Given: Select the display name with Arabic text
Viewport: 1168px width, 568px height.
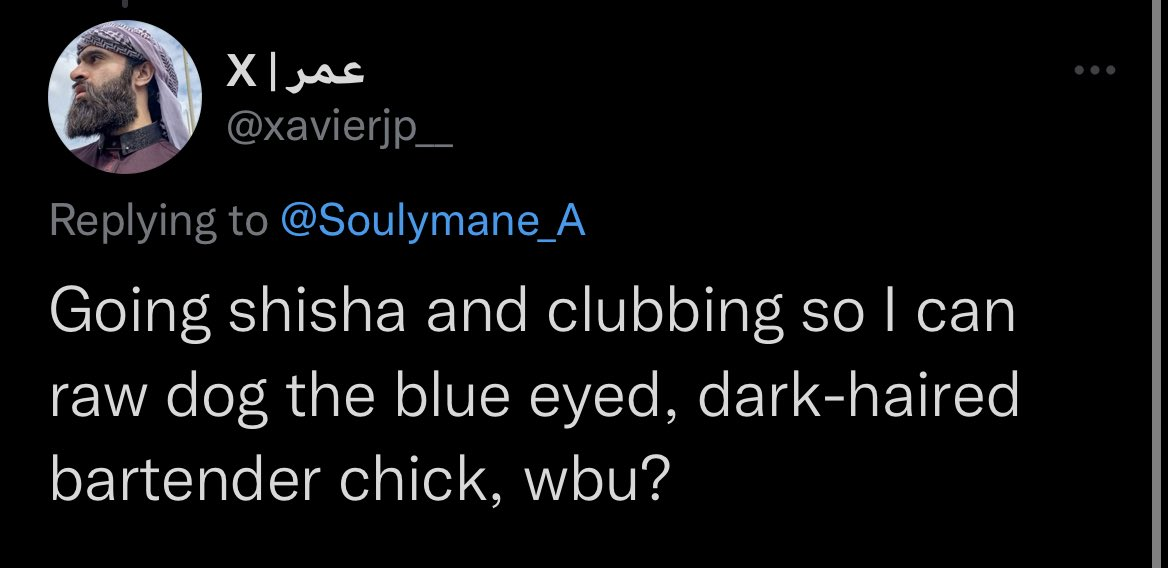Looking at the screenshot, I should (295, 72).
